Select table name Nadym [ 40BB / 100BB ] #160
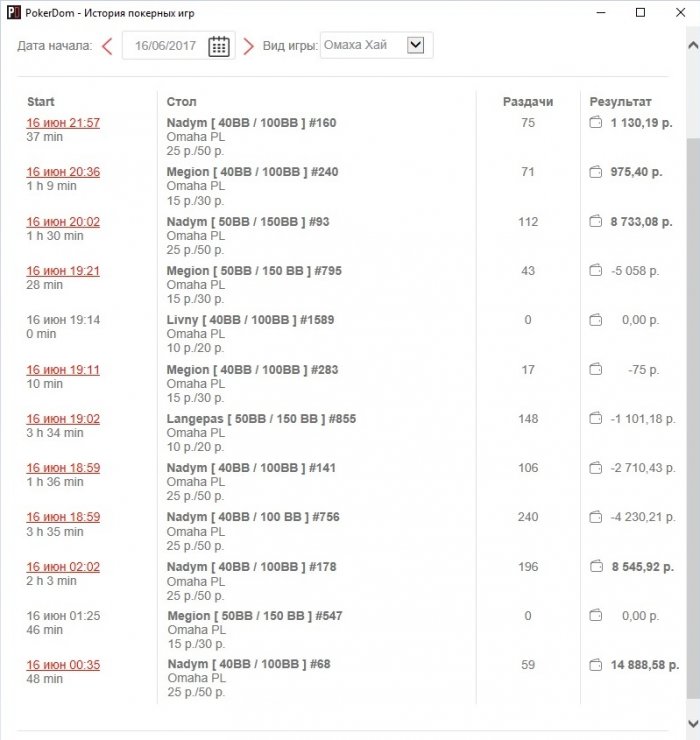700x740 pixels. coord(251,123)
